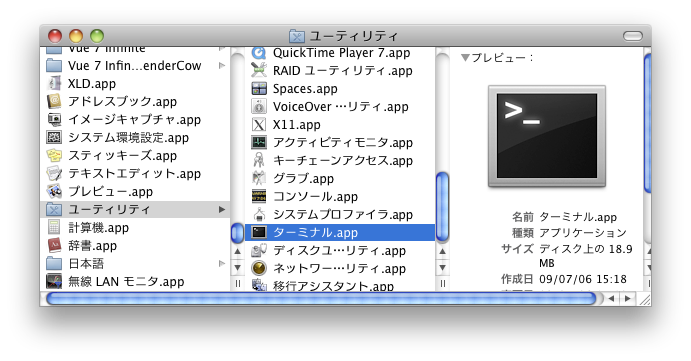
Task: Select the ディスクユーティリティ.app icon
Action: (x=259, y=251)
